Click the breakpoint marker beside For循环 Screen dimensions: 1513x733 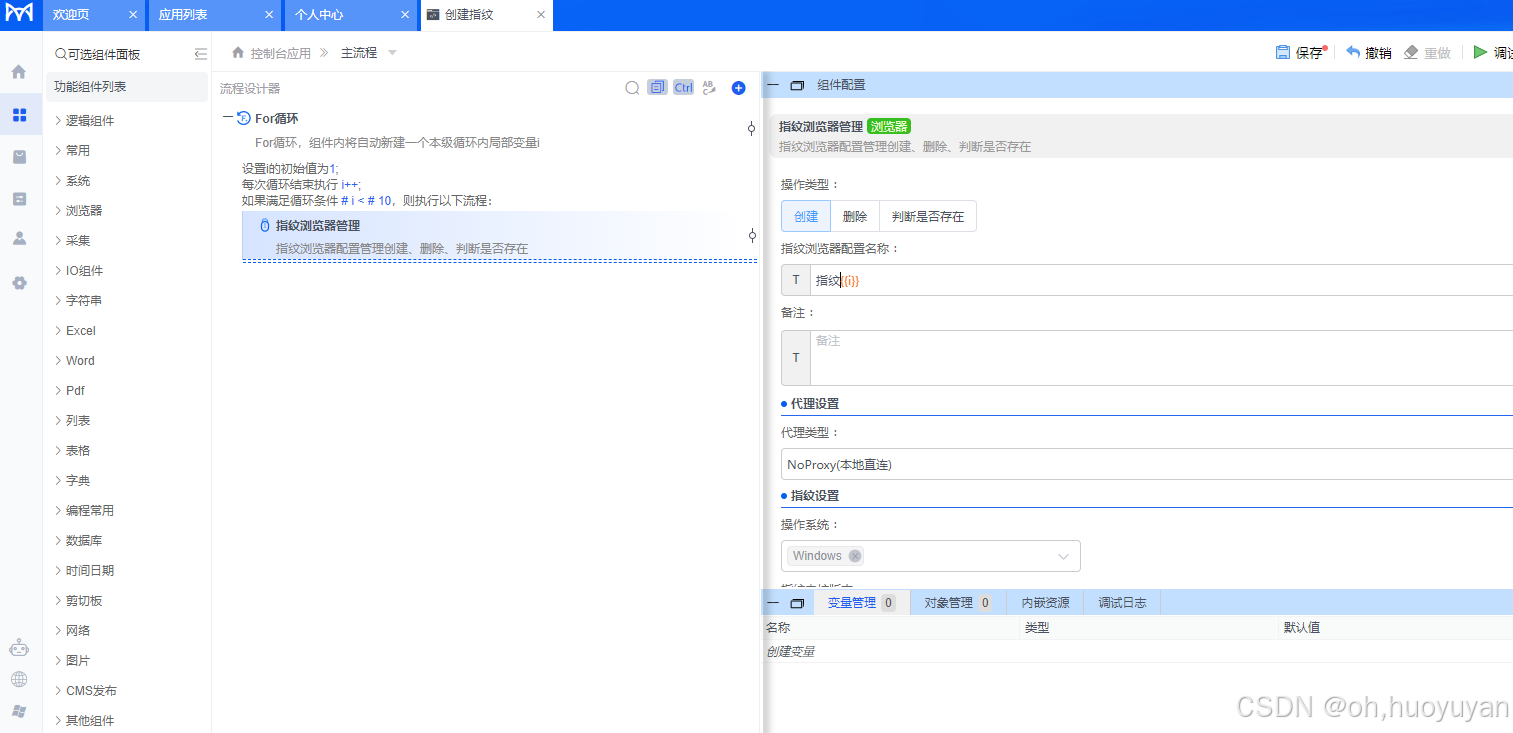click(752, 128)
